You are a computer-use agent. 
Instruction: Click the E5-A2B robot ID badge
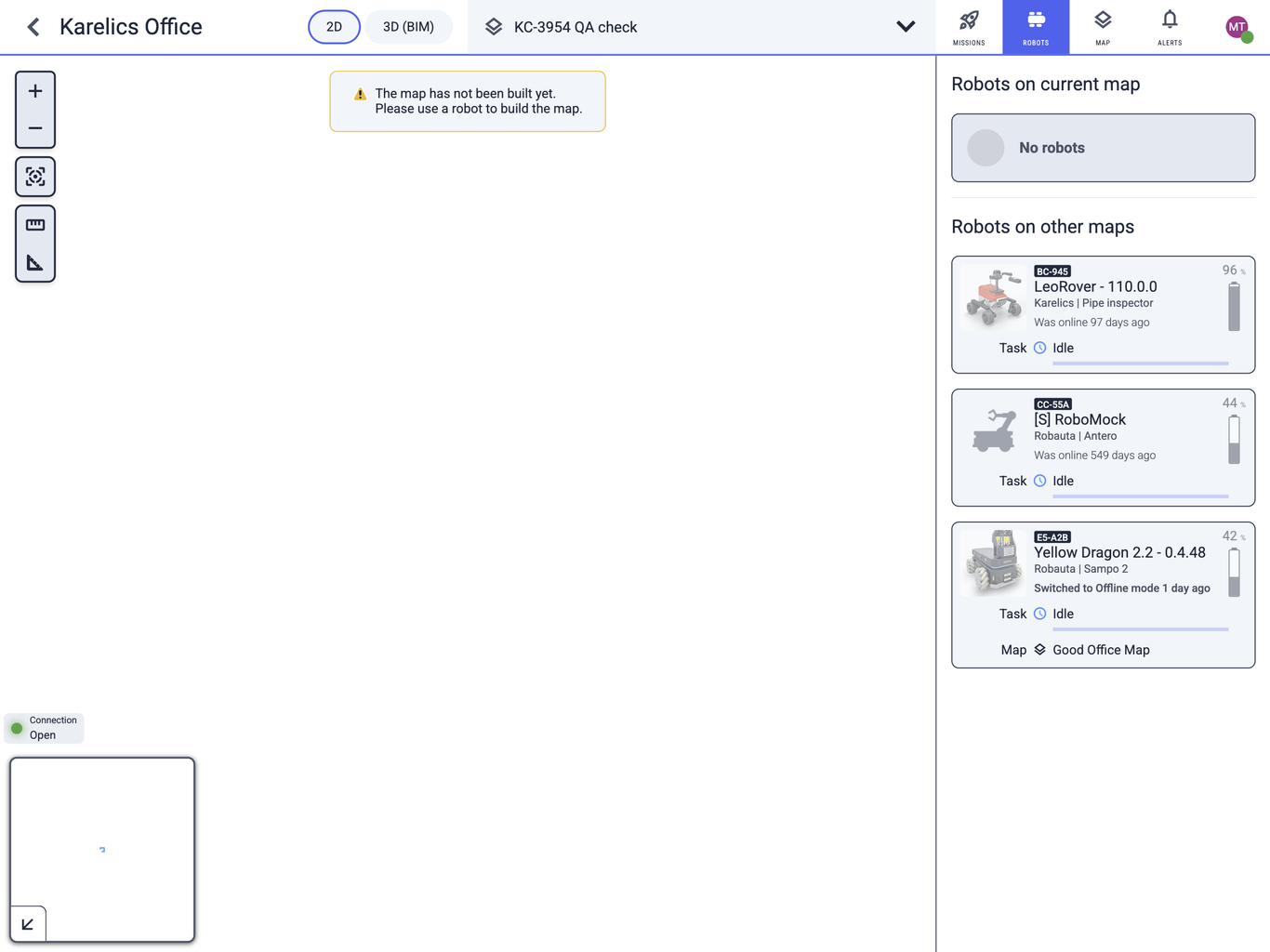[1052, 537]
